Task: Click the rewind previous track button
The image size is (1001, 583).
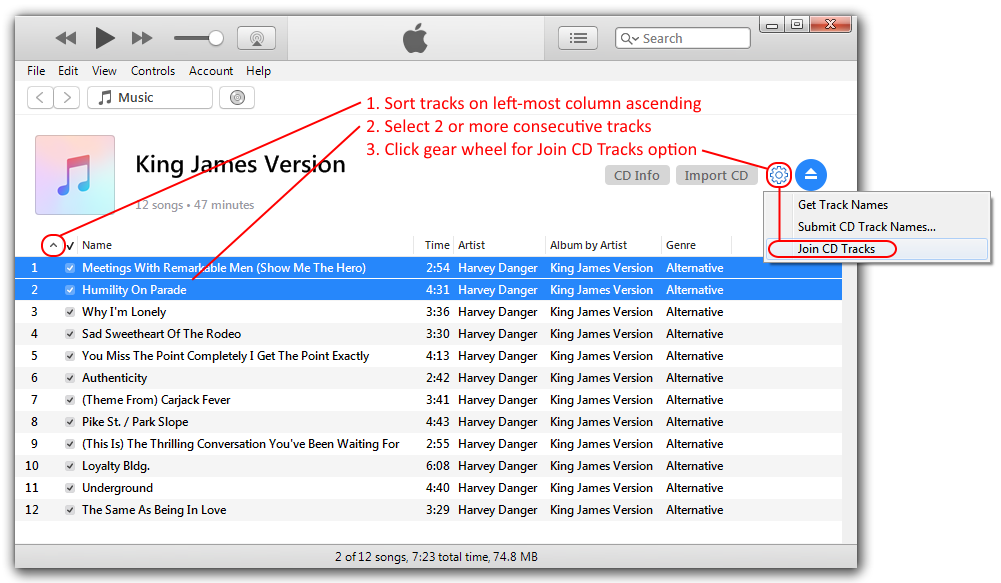Action: pos(66,38)
